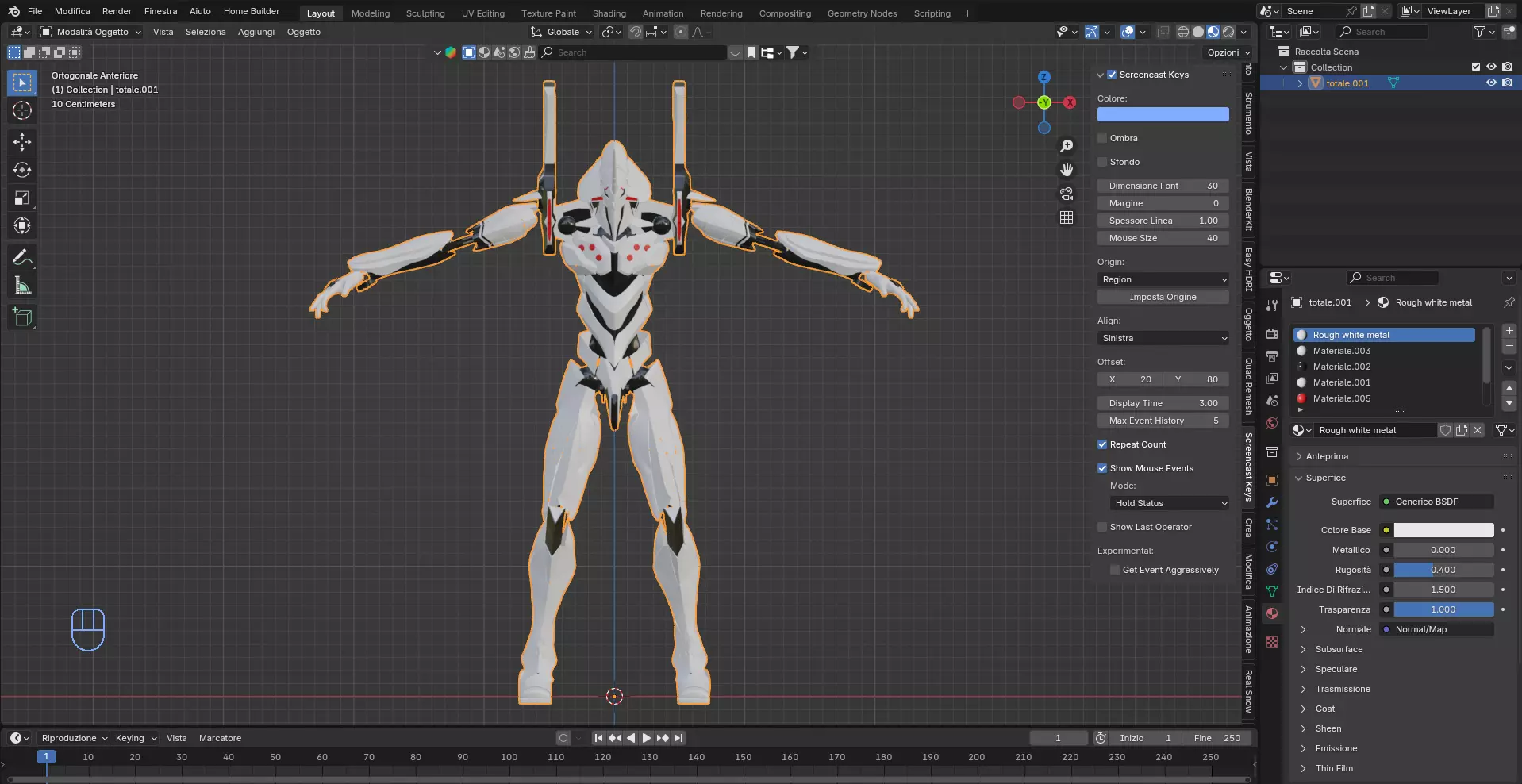Toggle the Screencast Keys checkbox

[x=1112, y=75]
